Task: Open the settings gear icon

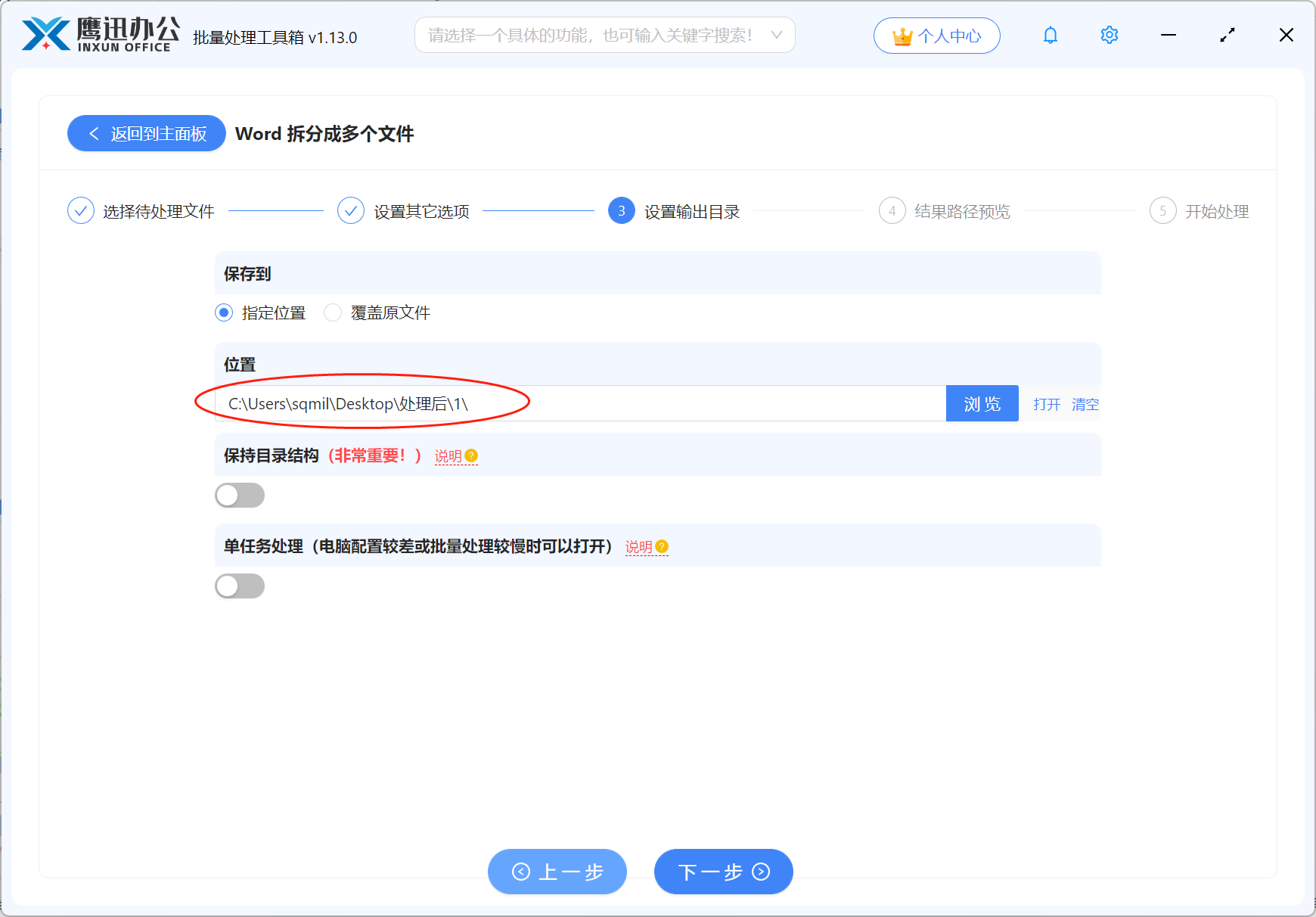Action: 1109,35
